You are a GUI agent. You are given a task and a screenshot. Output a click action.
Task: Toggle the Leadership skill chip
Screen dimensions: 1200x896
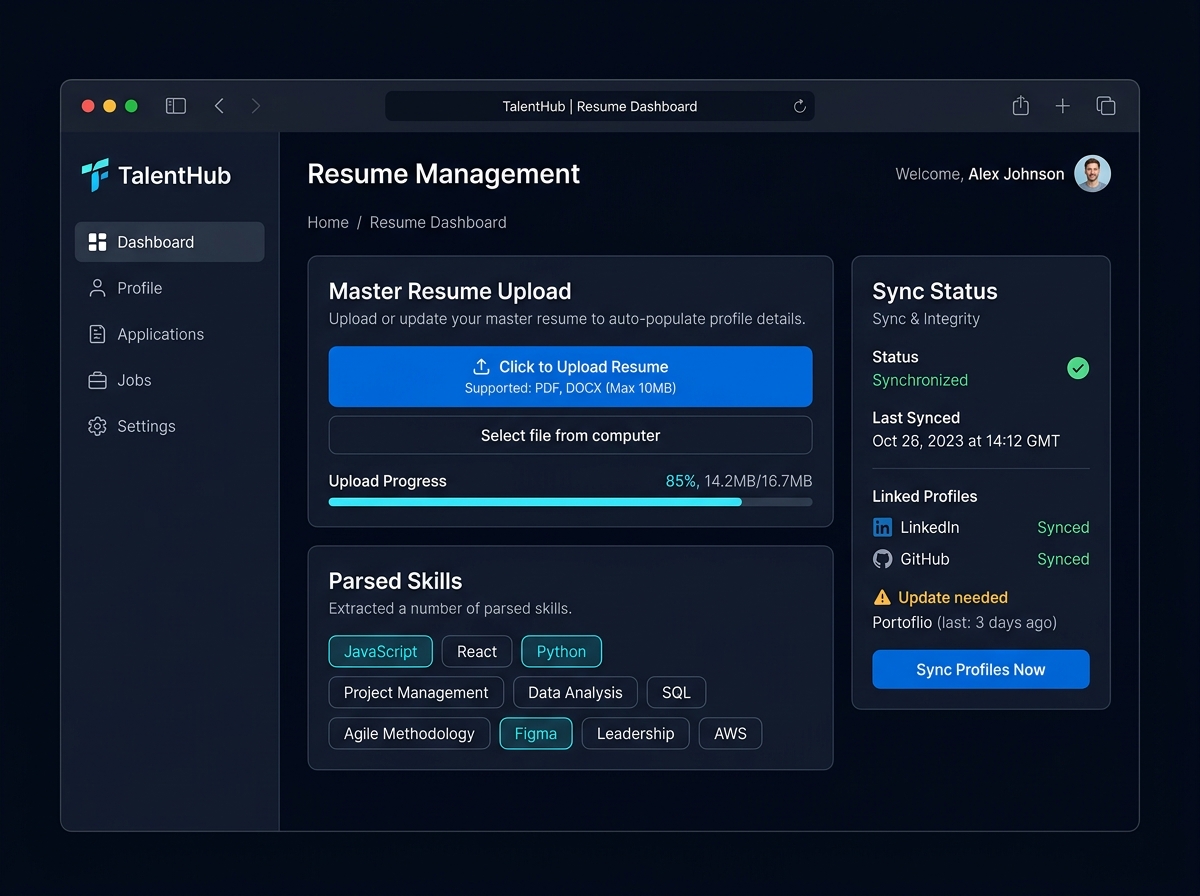(635, 733)
